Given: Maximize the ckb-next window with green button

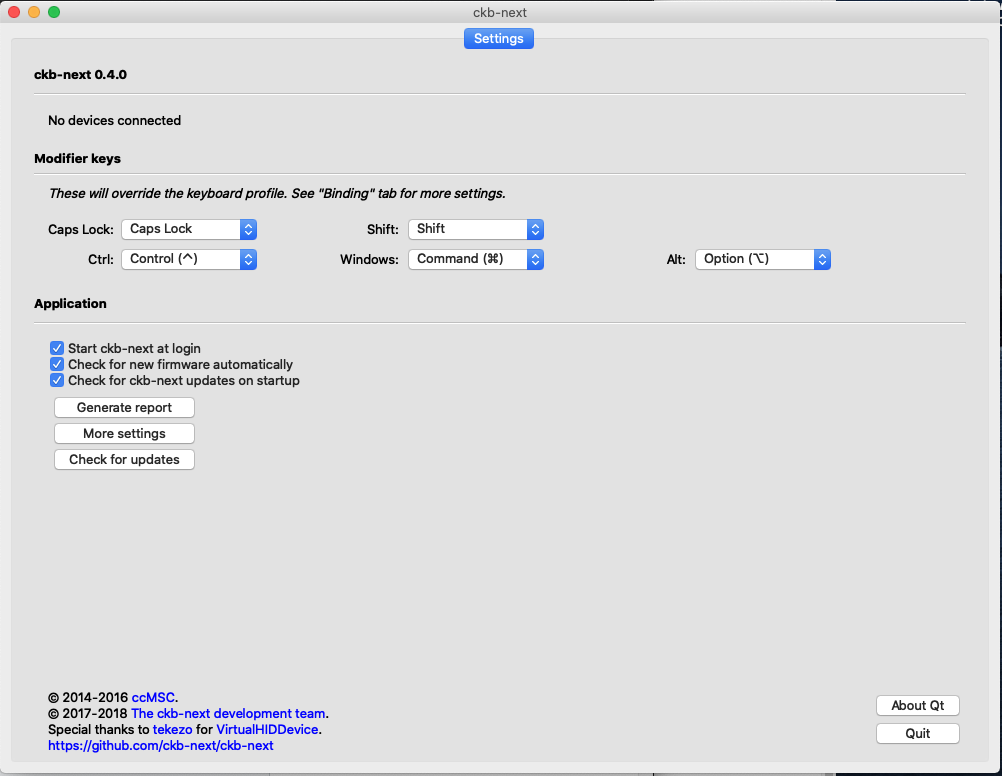Looking at the screenshot, I should 54,12.
